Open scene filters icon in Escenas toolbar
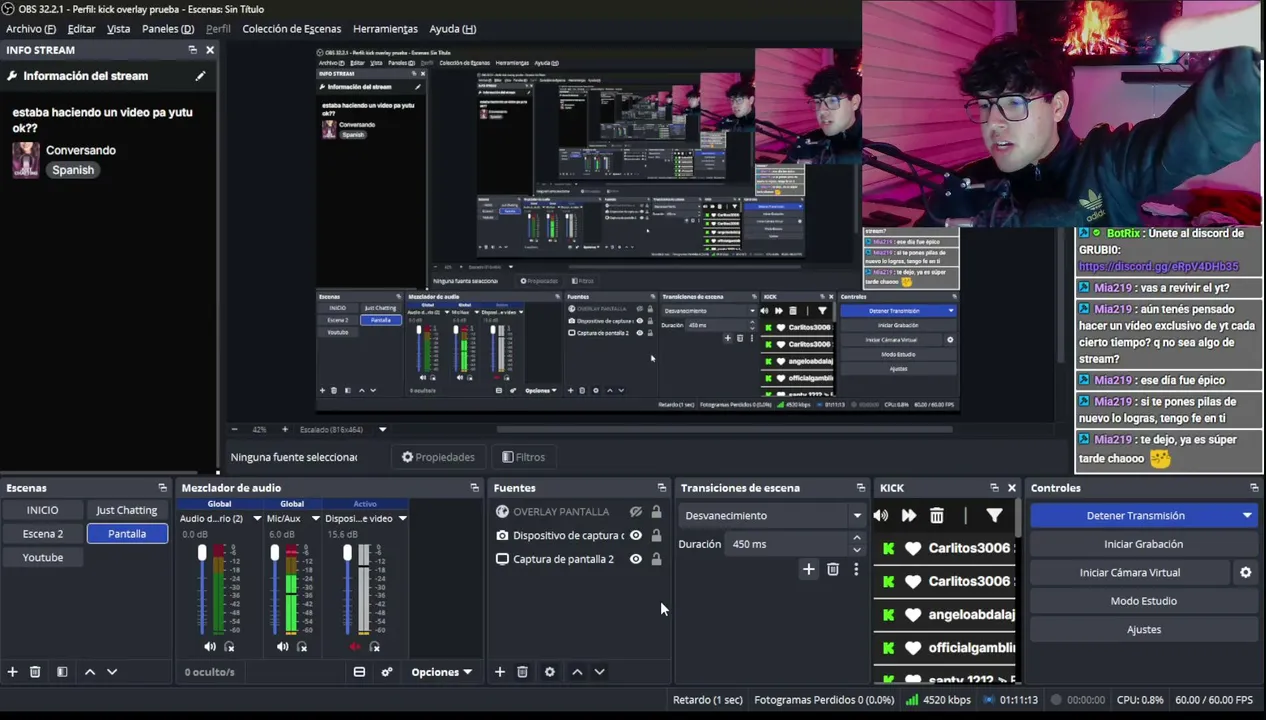The height and width of the screenshot is (720, 1266). (62, 672)
